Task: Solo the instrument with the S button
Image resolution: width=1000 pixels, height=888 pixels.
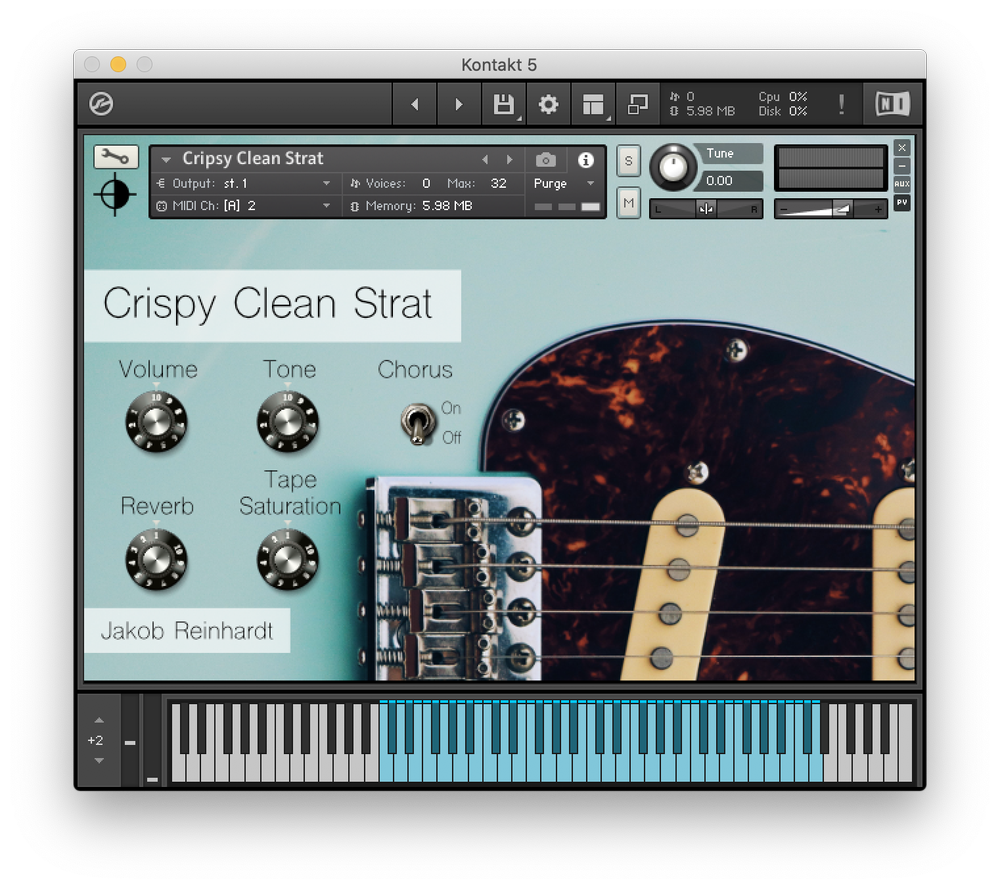Action: pos(628,161)
